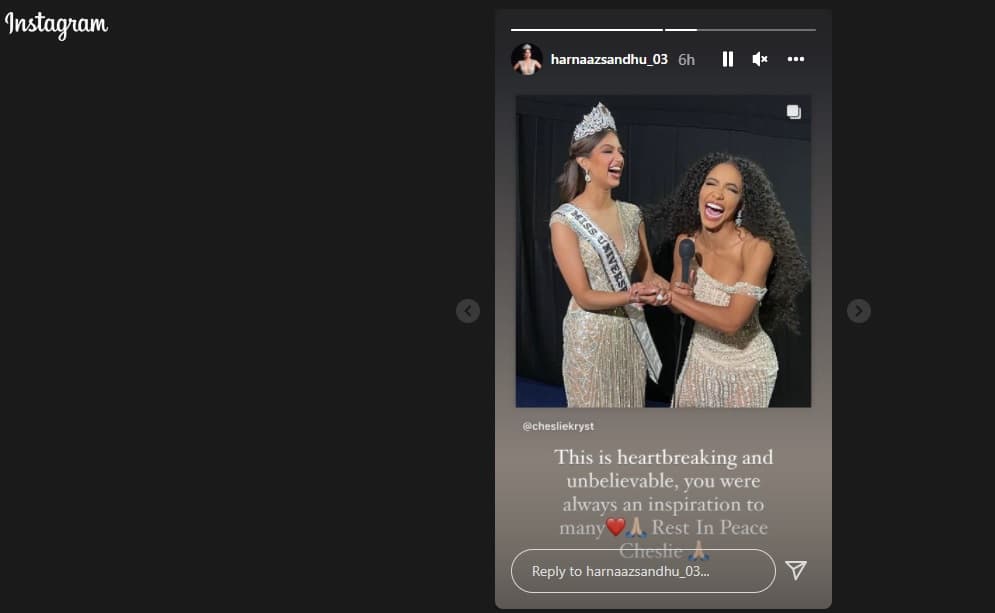Pause the playing story
The height and width of the screenshot is (613, 995).
728,59
